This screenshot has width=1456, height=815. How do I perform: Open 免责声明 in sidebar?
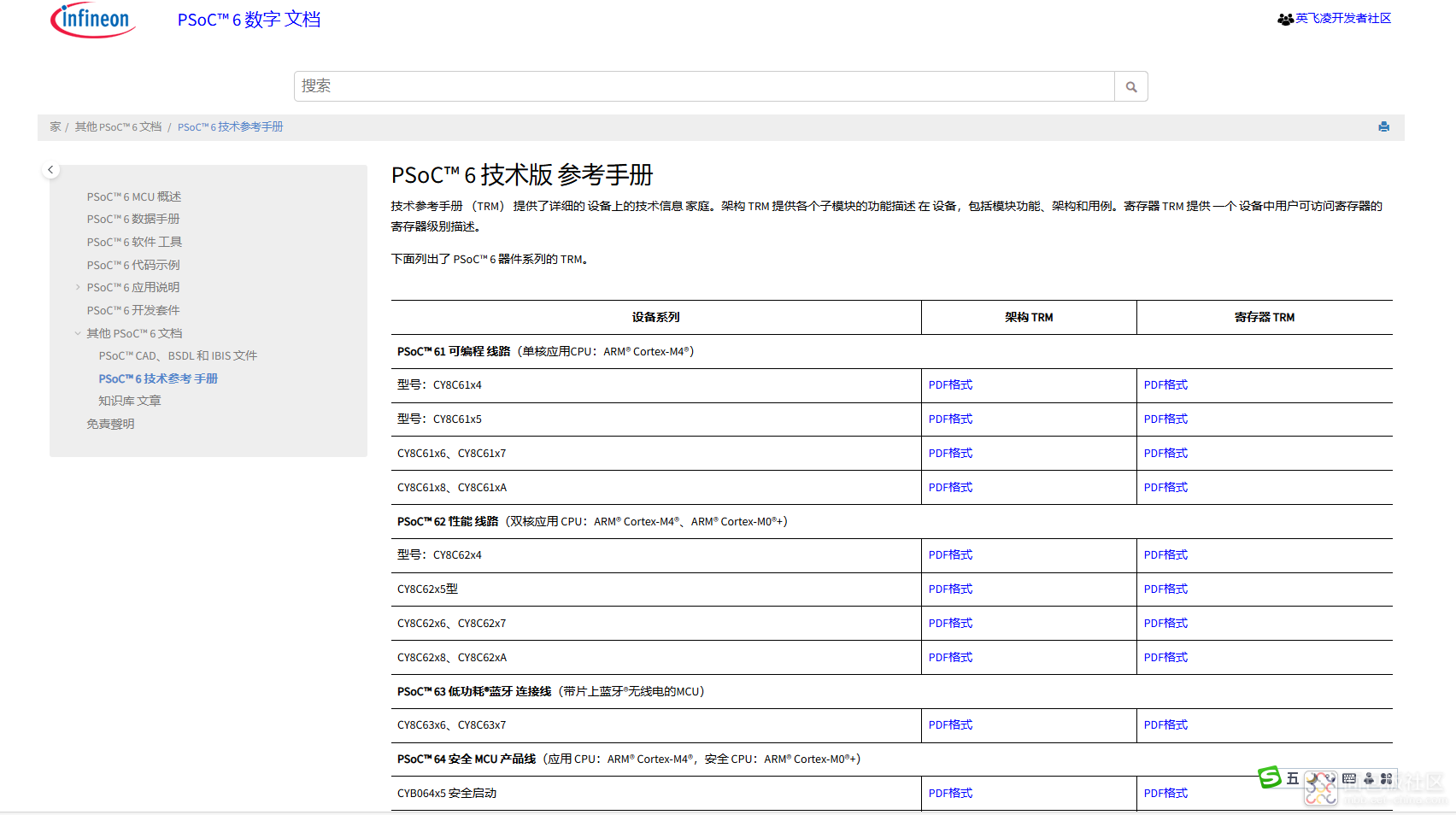(110, 424)
